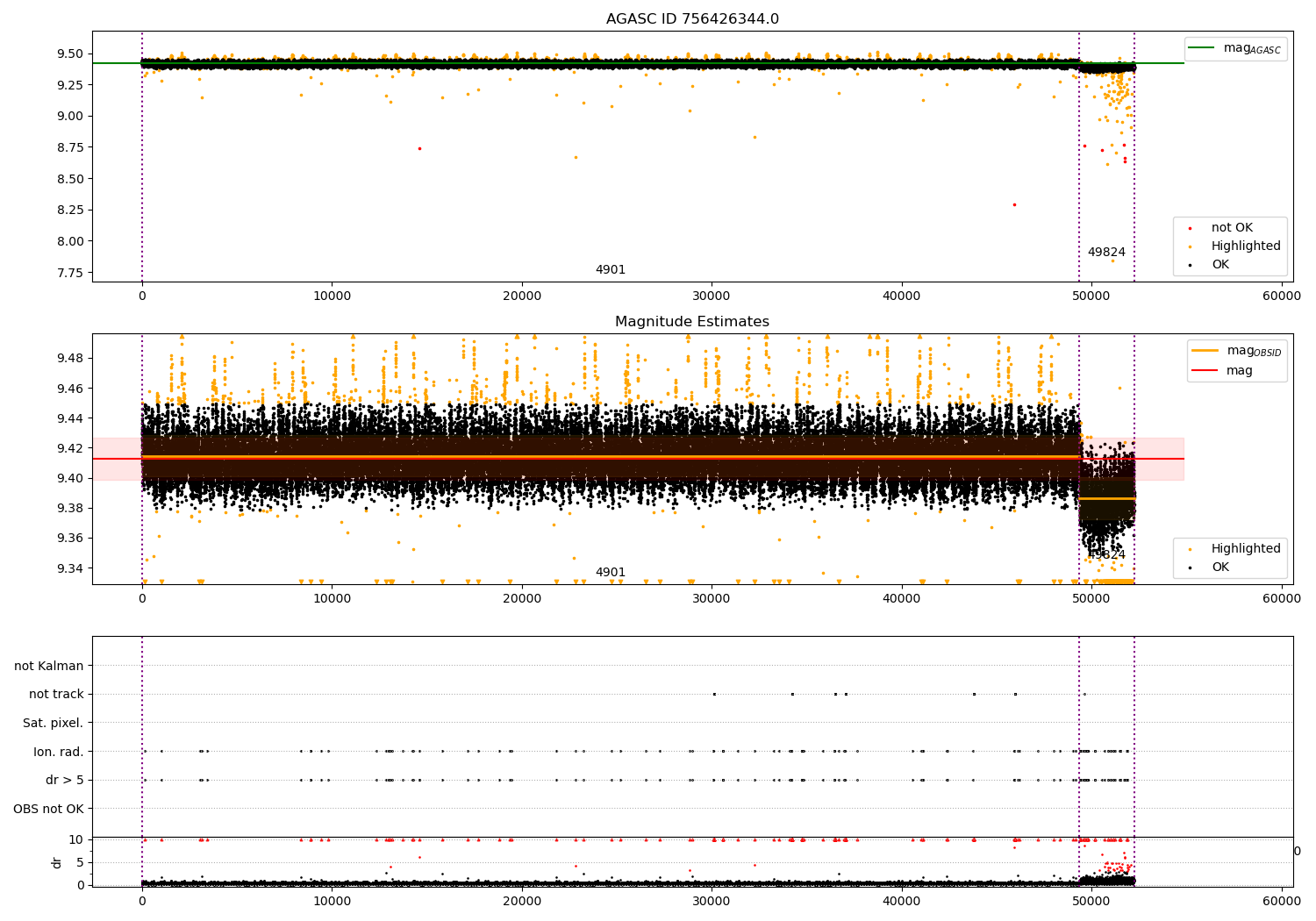Click the 9.36 y-axis tick label
The width and height of the screenshot is (1316, 921).
[68, 538]
